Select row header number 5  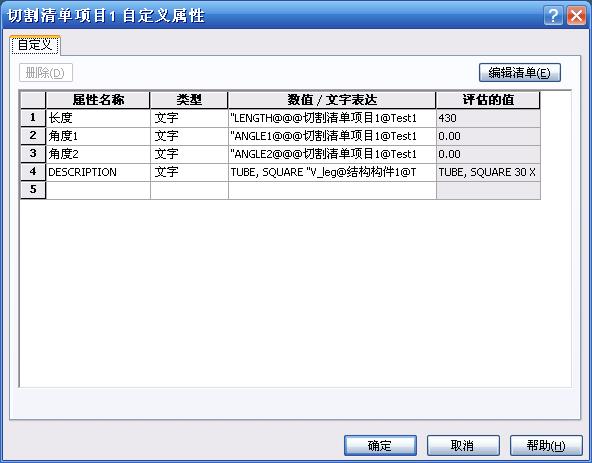tap(33, 190)
